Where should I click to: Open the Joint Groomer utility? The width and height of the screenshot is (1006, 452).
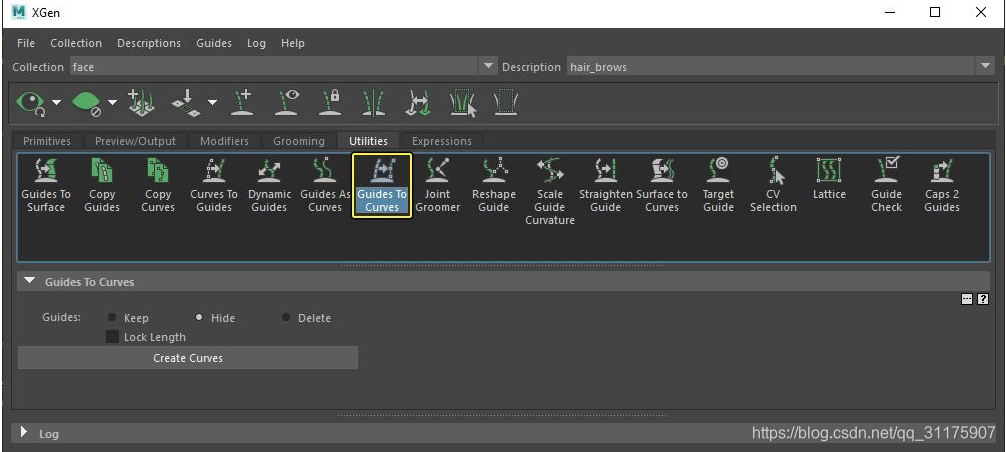pos(438,185)
